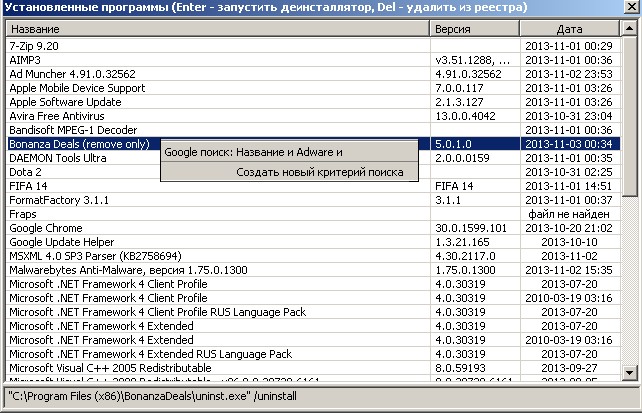Click version 30.0.1599.101 cell
The height and width of the screenshot is (413, 642).
pyautogui.click(x=475, y=228)
